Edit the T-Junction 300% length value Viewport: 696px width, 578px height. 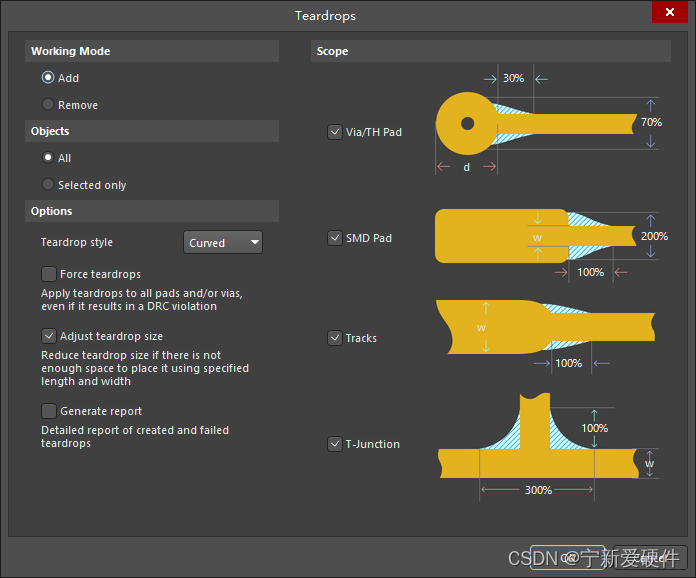pos(538,490)
